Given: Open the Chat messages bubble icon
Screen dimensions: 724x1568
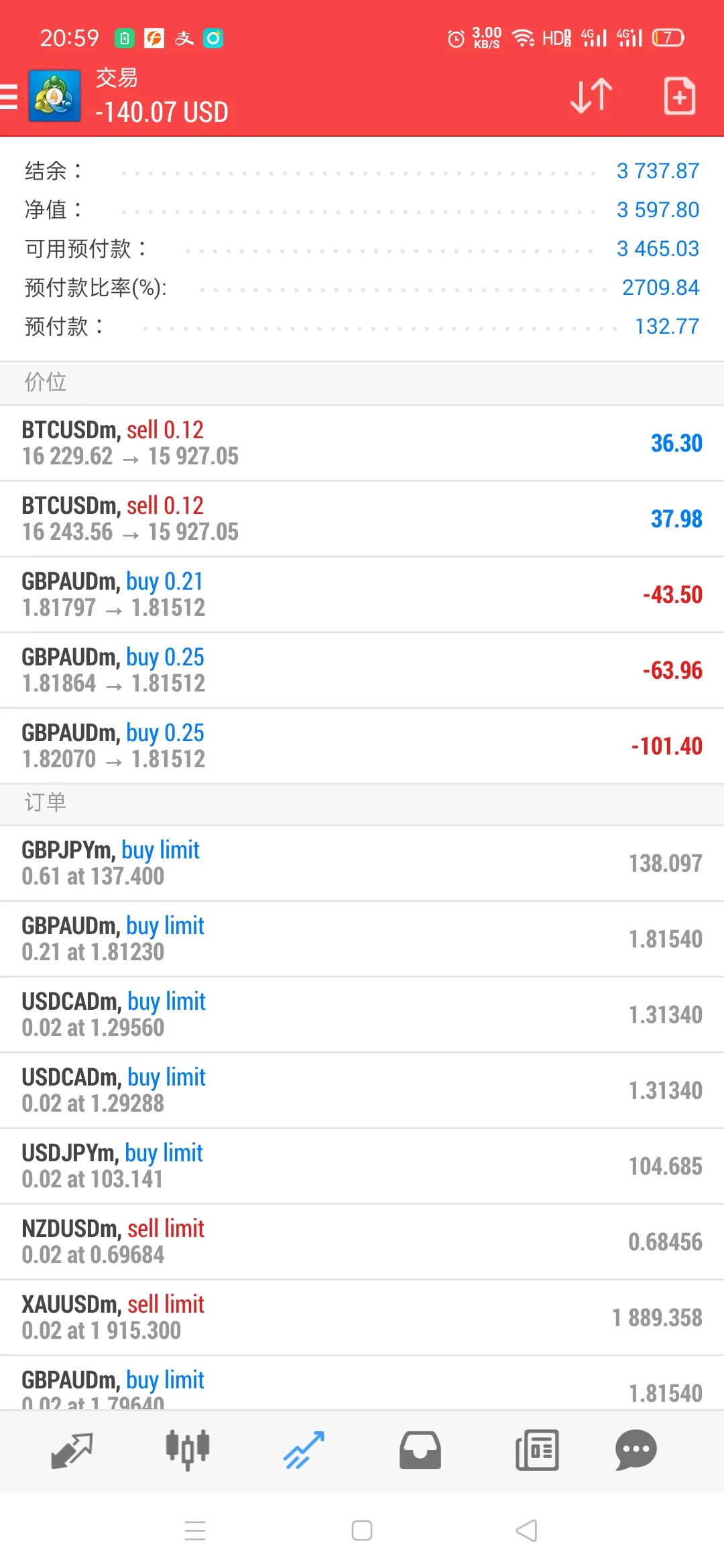Looking at the screenshot, I should pyautogui.click(x=636, y=1450).
